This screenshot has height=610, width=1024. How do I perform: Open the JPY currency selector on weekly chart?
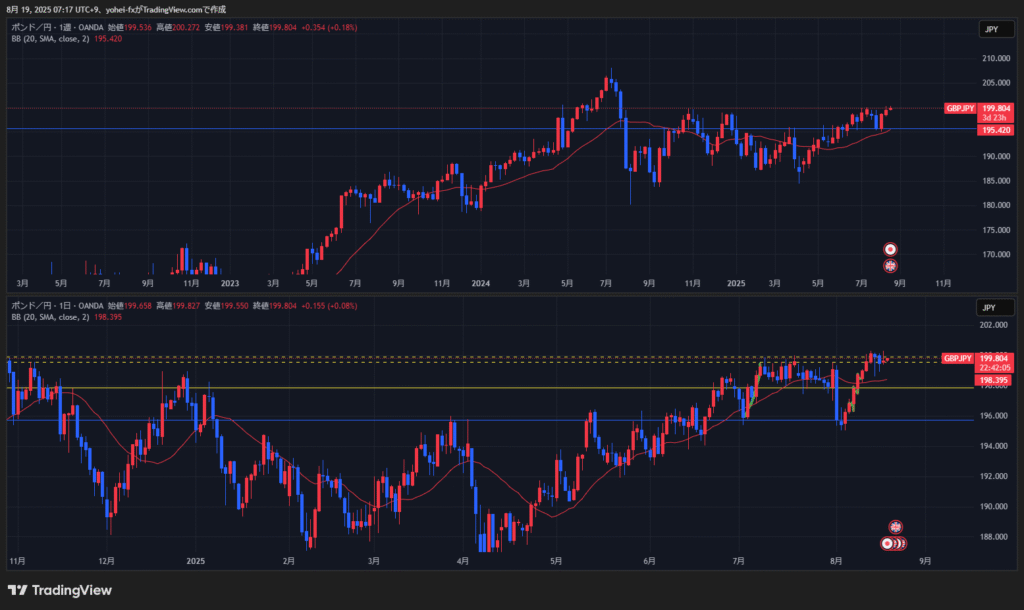(997, 29)
